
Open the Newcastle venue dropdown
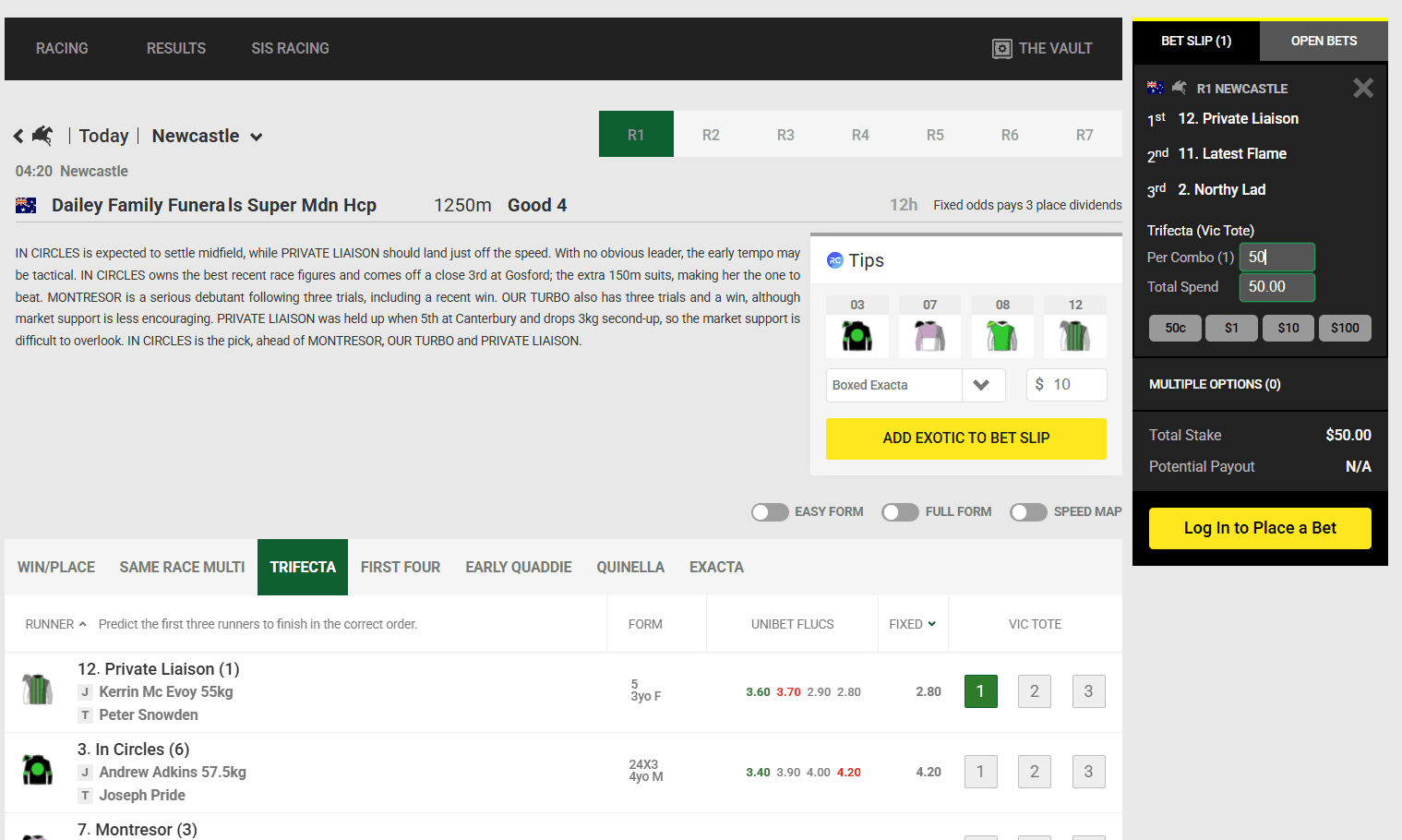[x=208, y=137]
